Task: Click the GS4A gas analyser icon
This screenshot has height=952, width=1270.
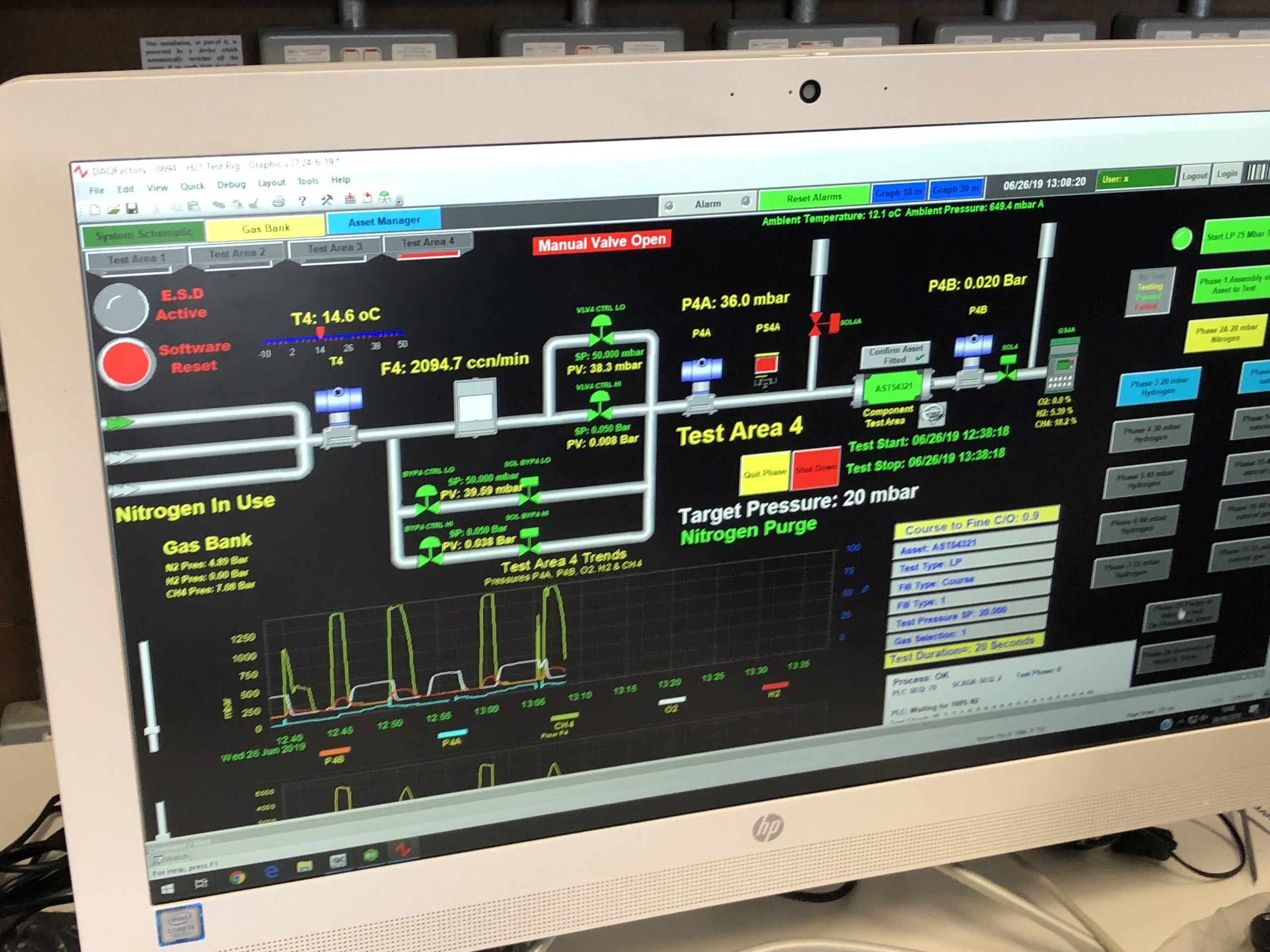Action: [x=1062, y=365]
